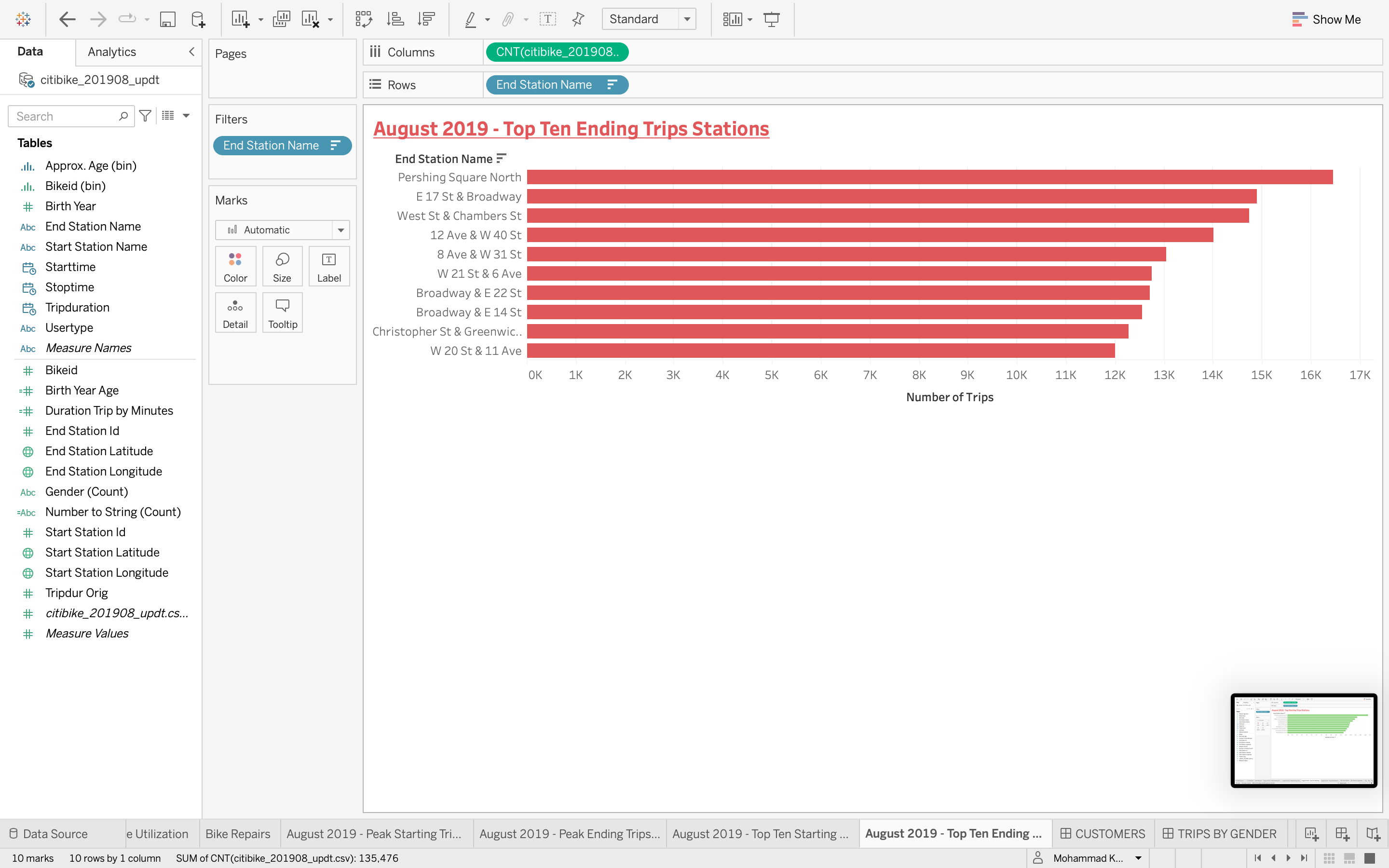Open the Color marks card
The height and width of the screenshot is (868, 1389).
click(235, 266)
